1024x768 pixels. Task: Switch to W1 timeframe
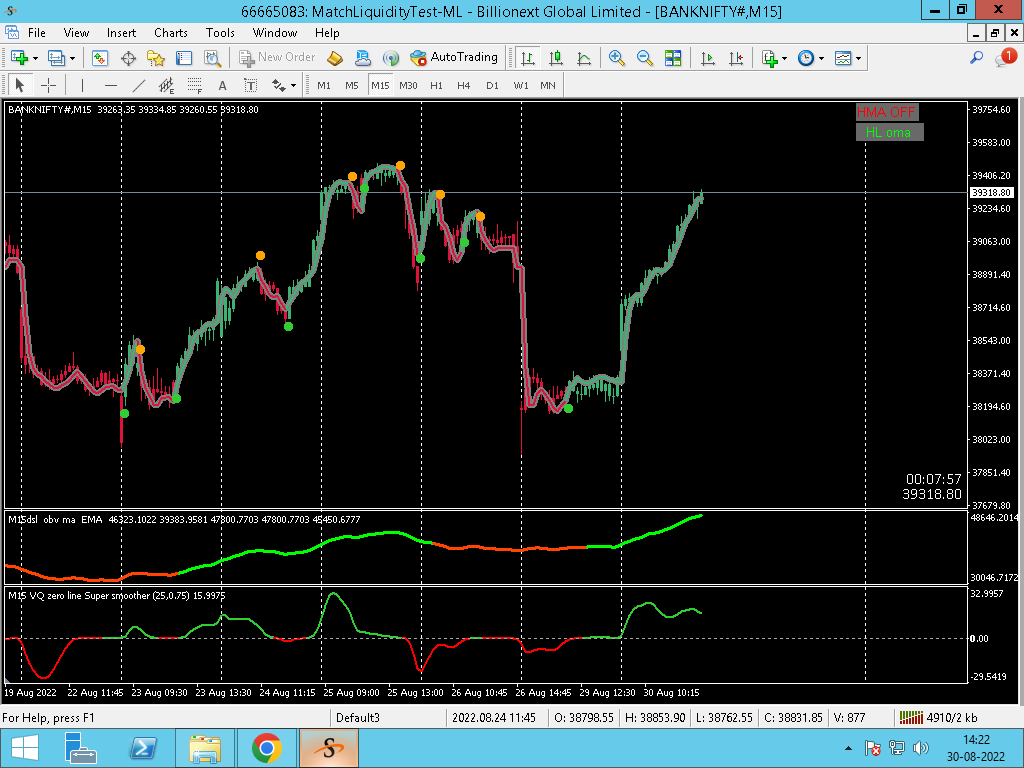(x=521, y=86)
